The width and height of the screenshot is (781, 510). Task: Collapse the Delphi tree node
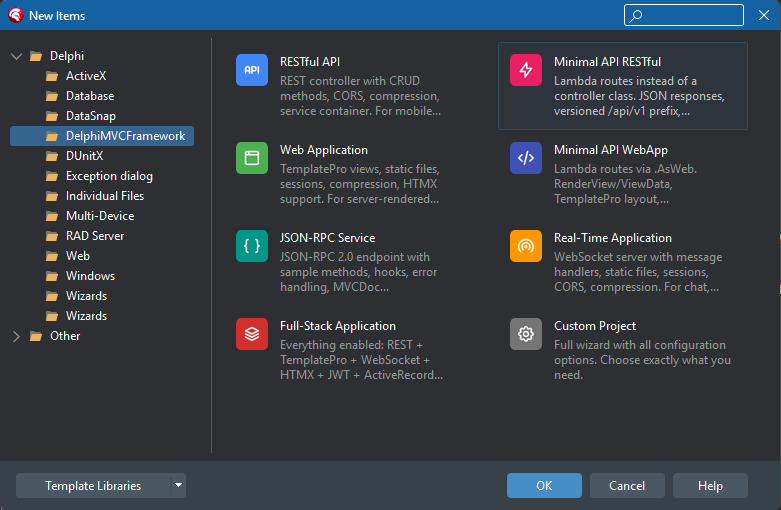pyautogui.click(x=16, y=56)
